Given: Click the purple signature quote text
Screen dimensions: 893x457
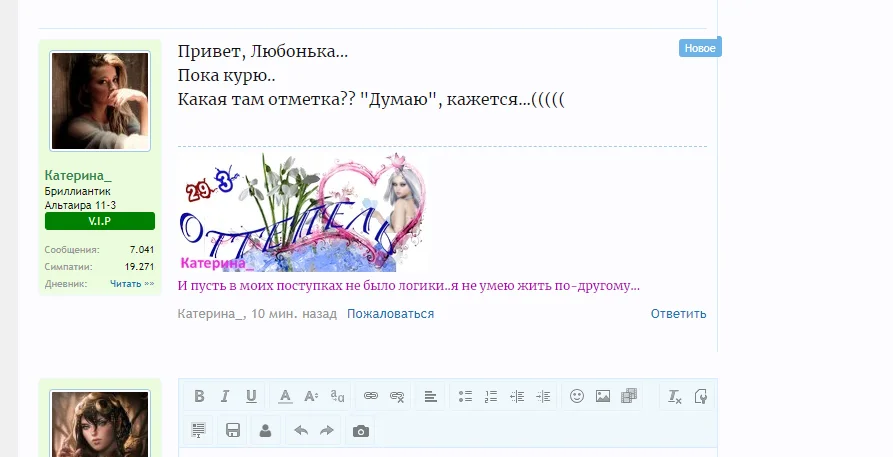Looking at the screenshot, I should [409, 285].
